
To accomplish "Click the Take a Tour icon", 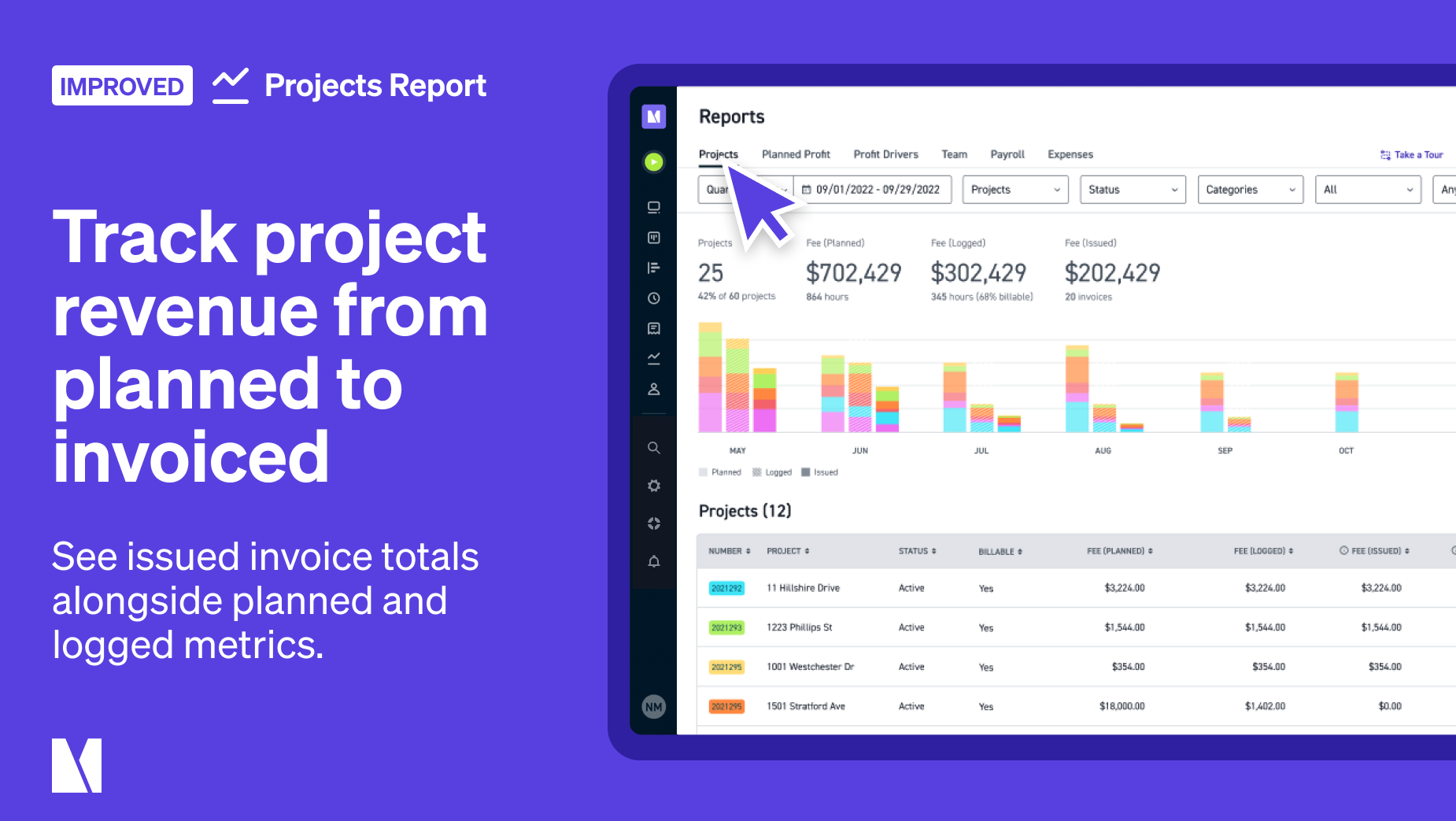I will [1385, 155].
